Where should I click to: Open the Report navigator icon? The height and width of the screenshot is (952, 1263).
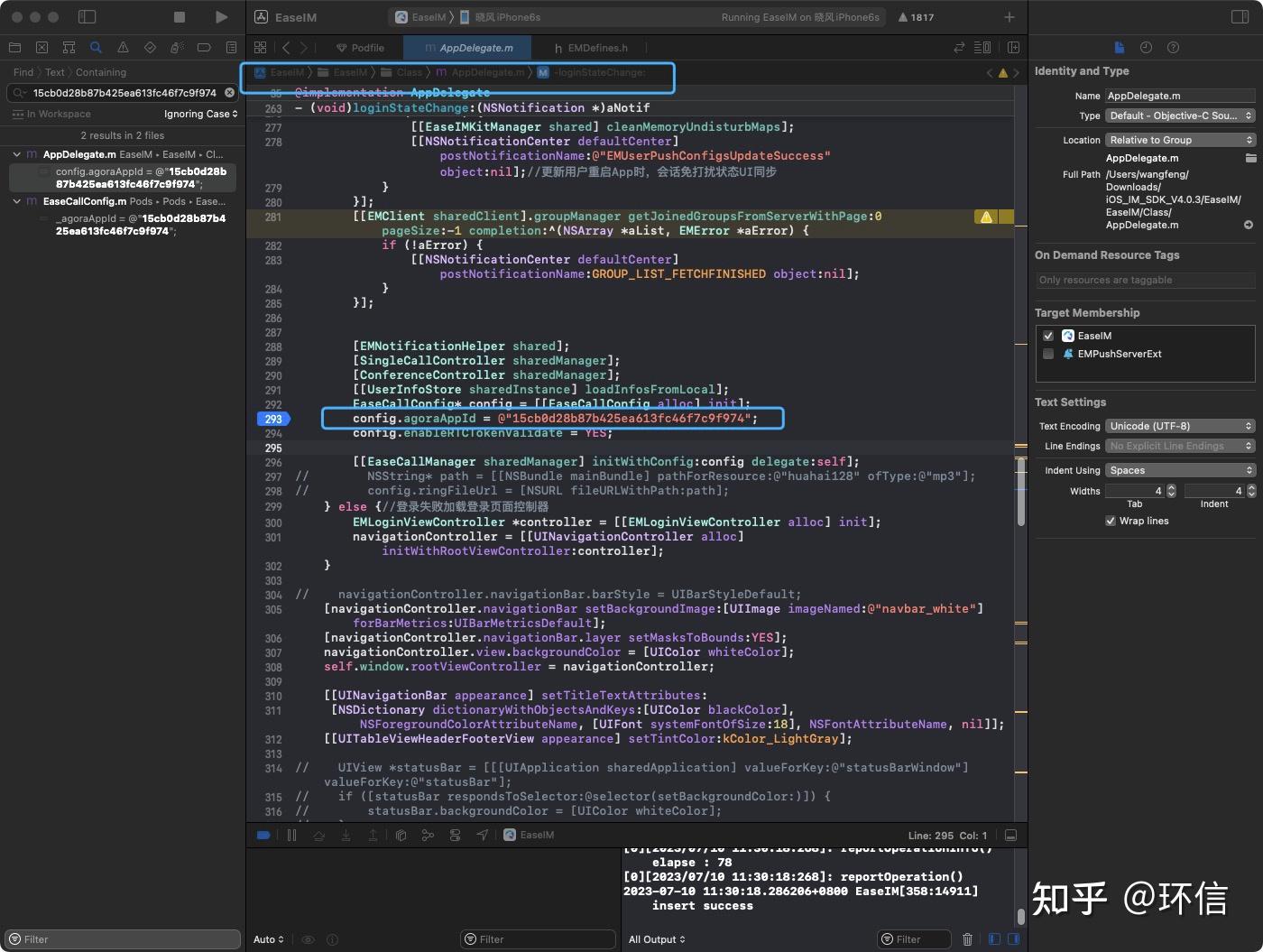pyautogui.click(x=231, y=48)
